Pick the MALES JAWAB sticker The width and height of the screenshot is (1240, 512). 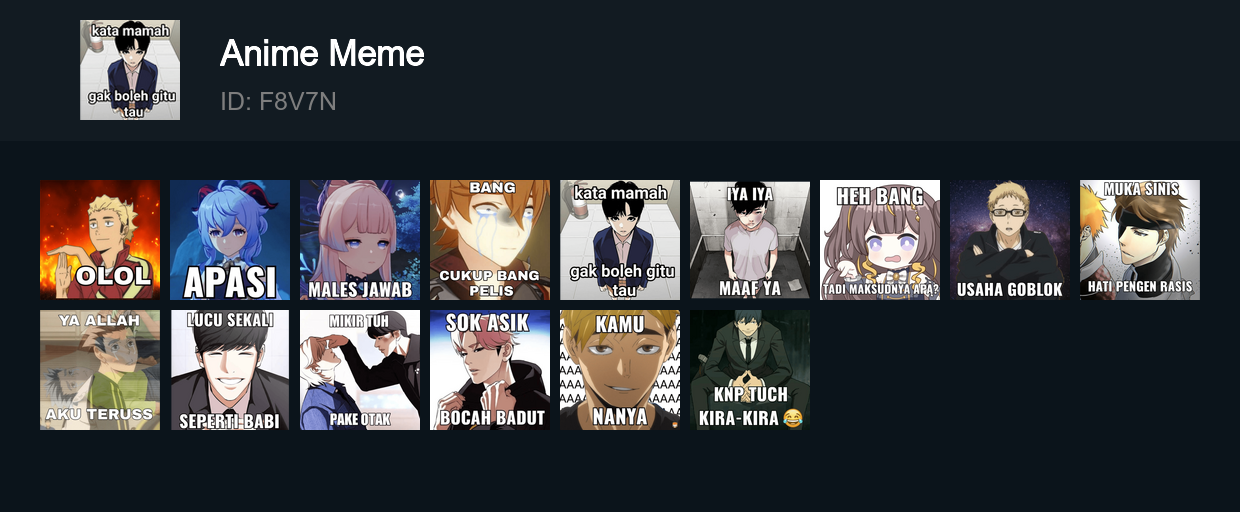[360, 240]
